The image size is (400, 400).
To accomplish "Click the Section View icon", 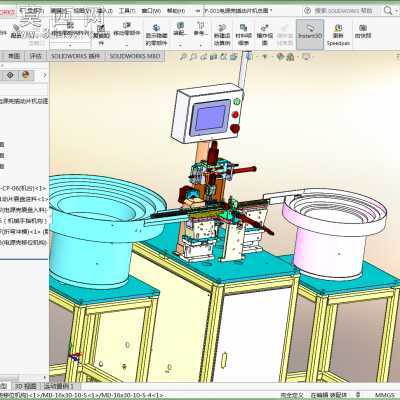I will (x=214, y=57).
